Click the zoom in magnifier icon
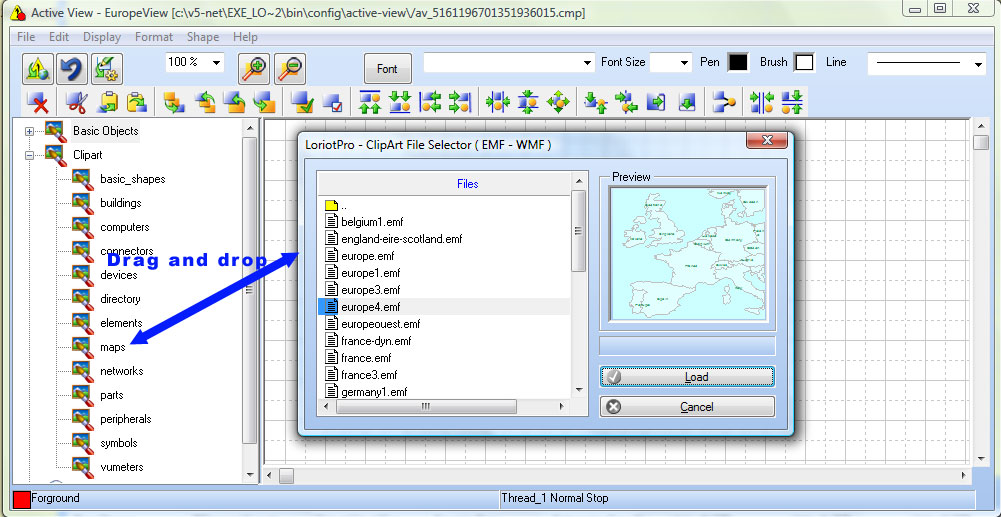Image resolution: width=1001 pixels, height=517 pixels. tap(254, 68)
